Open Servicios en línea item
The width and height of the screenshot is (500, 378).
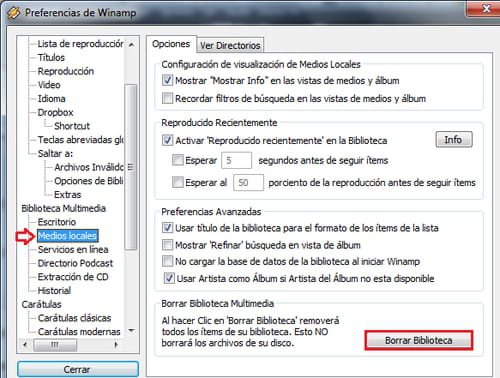(73, 249)
